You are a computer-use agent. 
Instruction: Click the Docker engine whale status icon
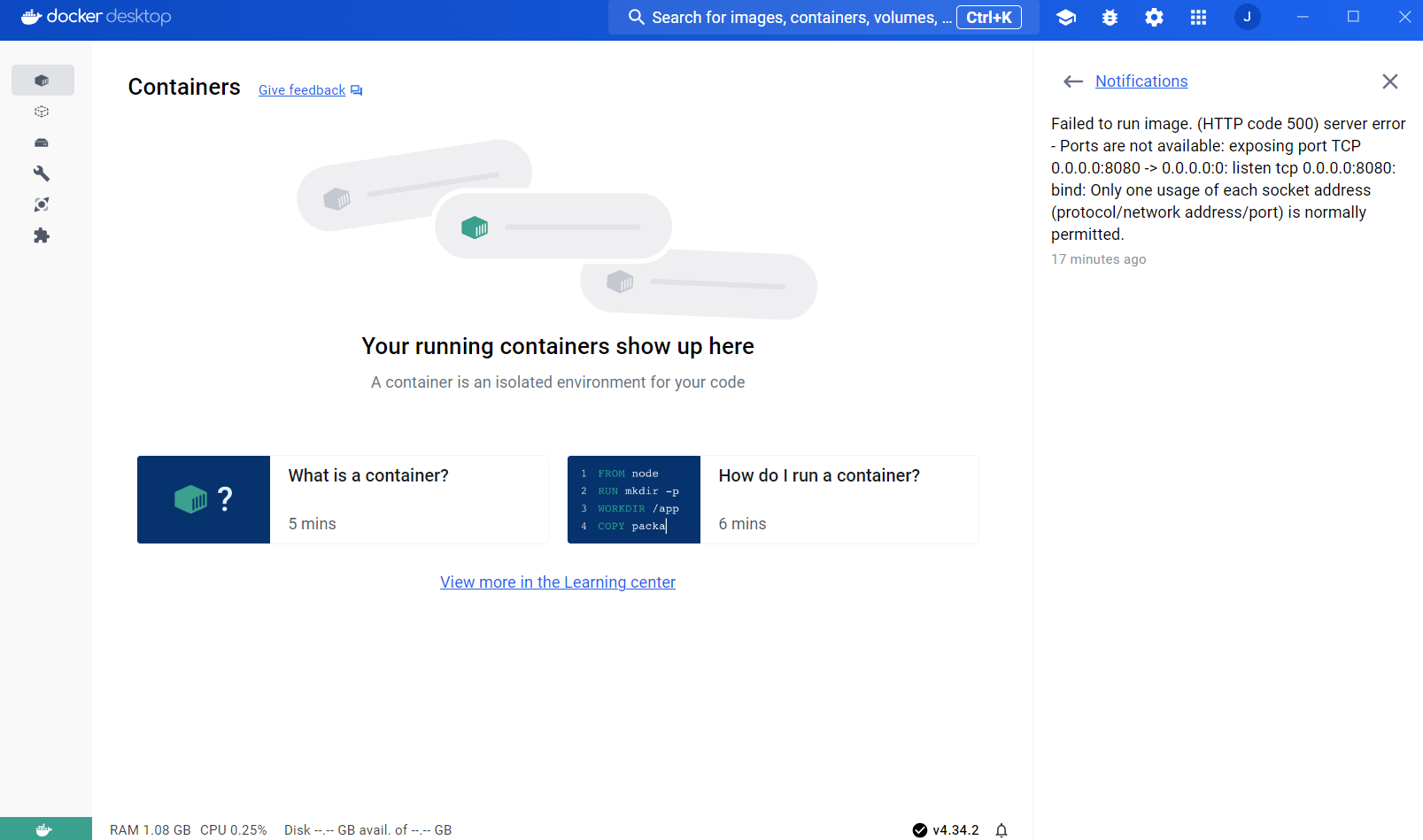point(44,829)
